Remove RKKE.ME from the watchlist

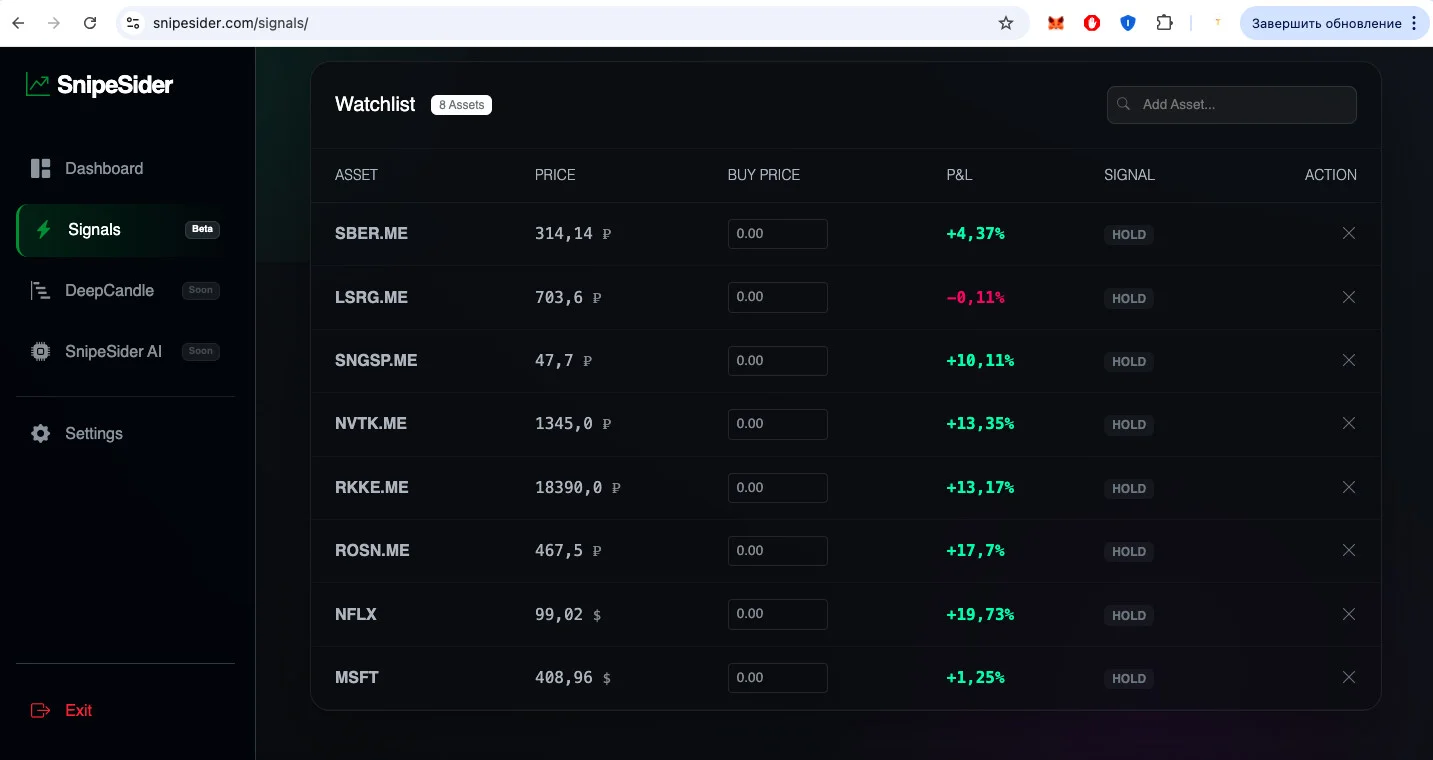coord(1348,487)
